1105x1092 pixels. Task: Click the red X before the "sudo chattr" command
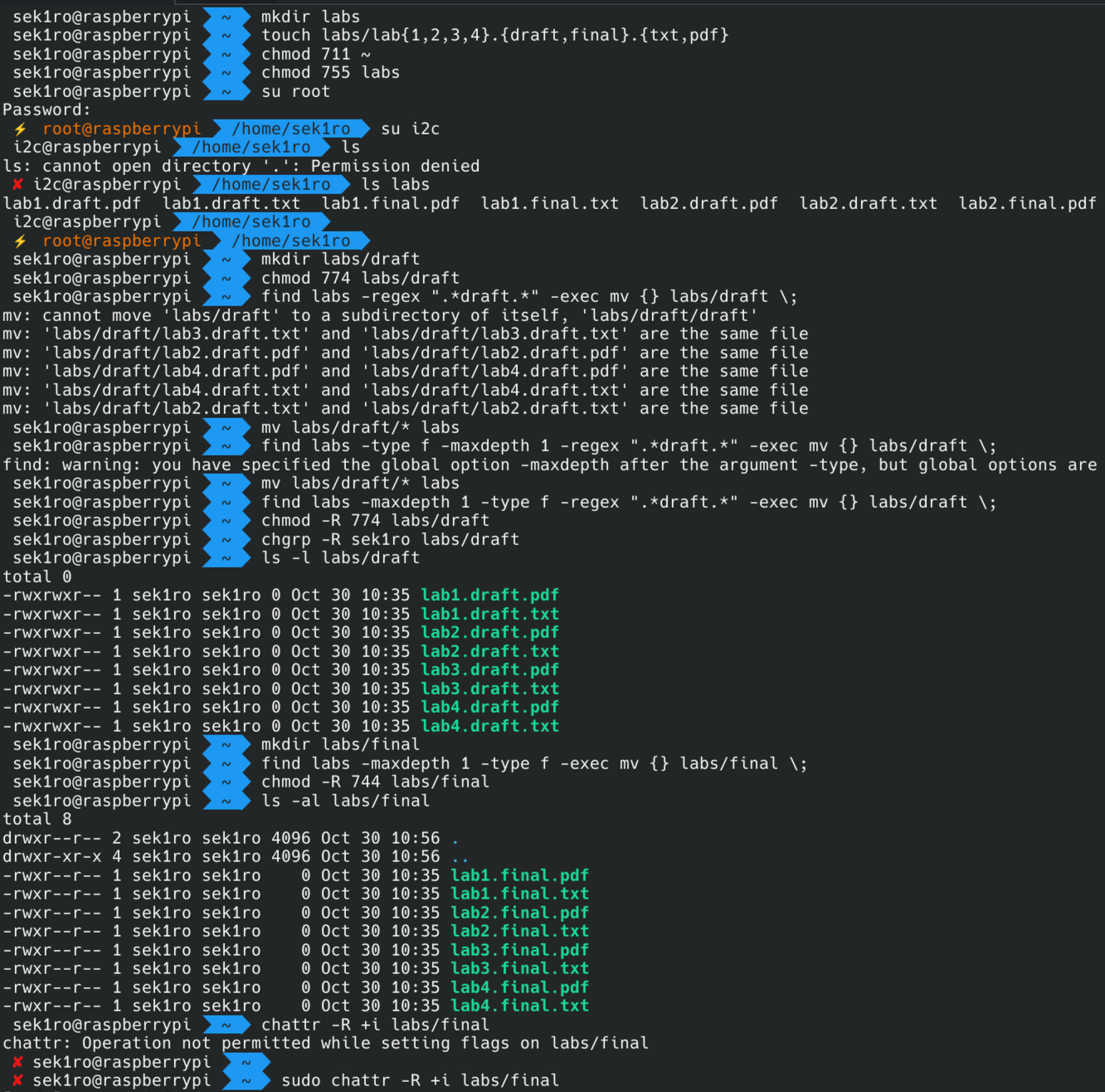tap(17, 1080)
